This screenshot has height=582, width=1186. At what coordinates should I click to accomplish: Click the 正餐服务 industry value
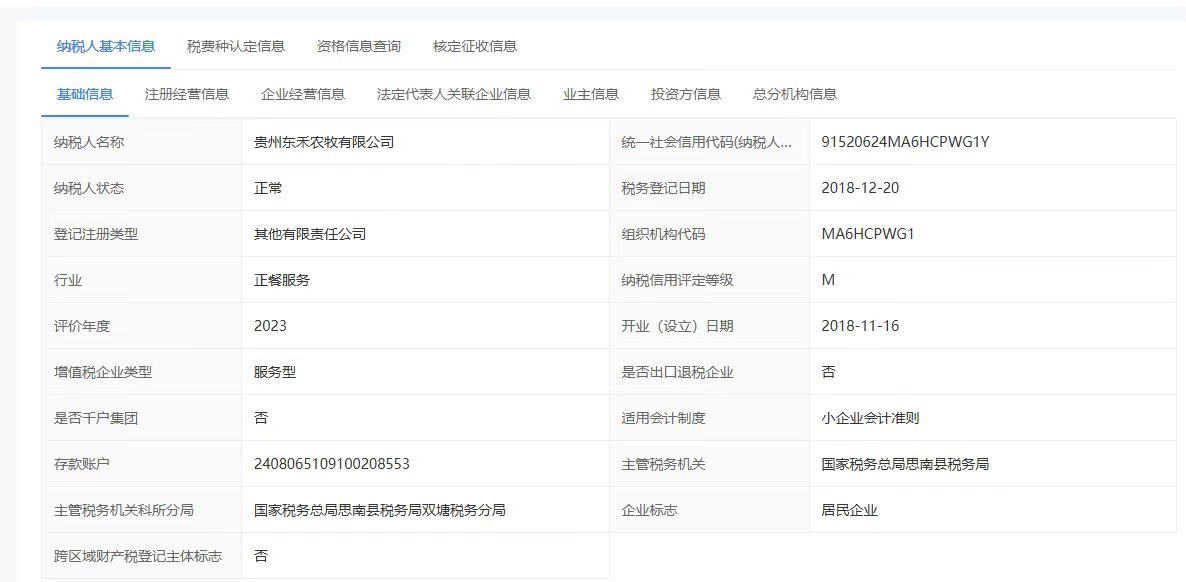282,280
